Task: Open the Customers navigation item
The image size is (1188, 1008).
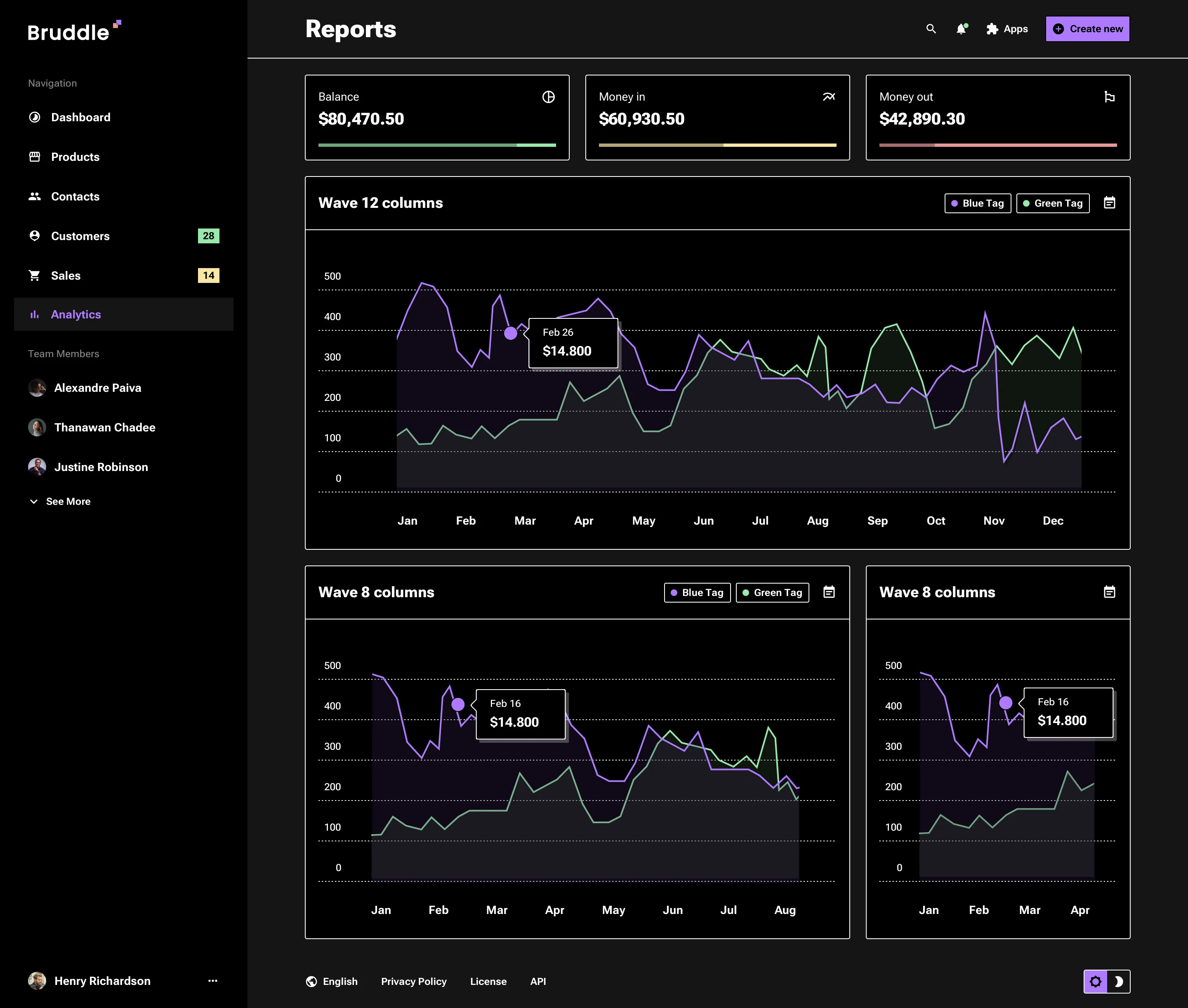Action: 80,236
